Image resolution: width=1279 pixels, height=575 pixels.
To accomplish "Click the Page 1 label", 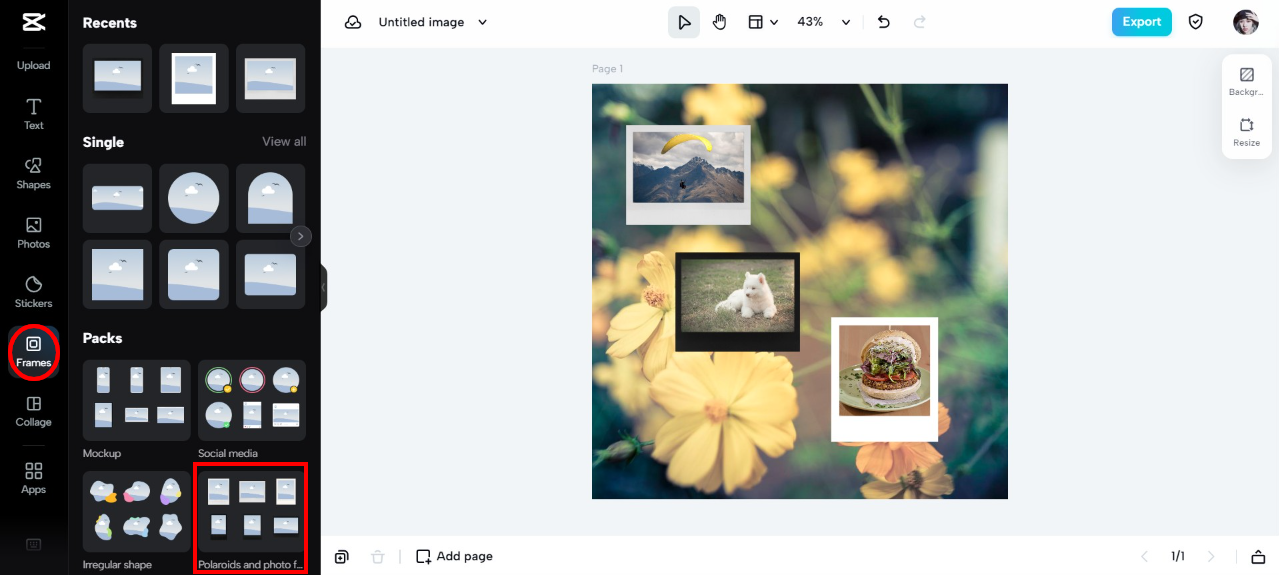I will [x=607, y=68].
